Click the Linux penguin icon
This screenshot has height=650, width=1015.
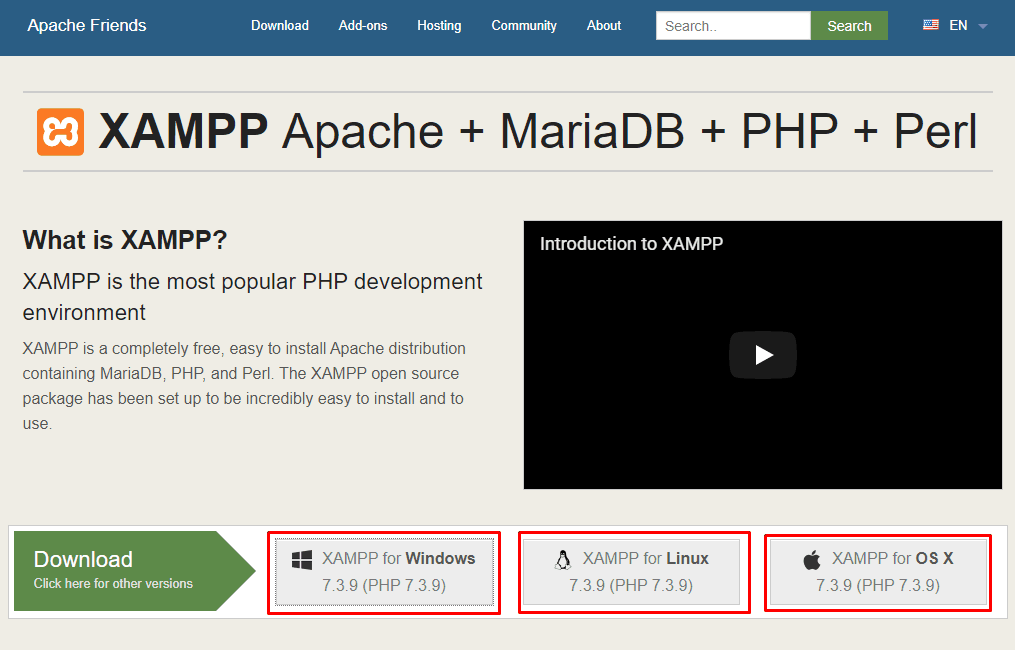(x=563, y=559)
